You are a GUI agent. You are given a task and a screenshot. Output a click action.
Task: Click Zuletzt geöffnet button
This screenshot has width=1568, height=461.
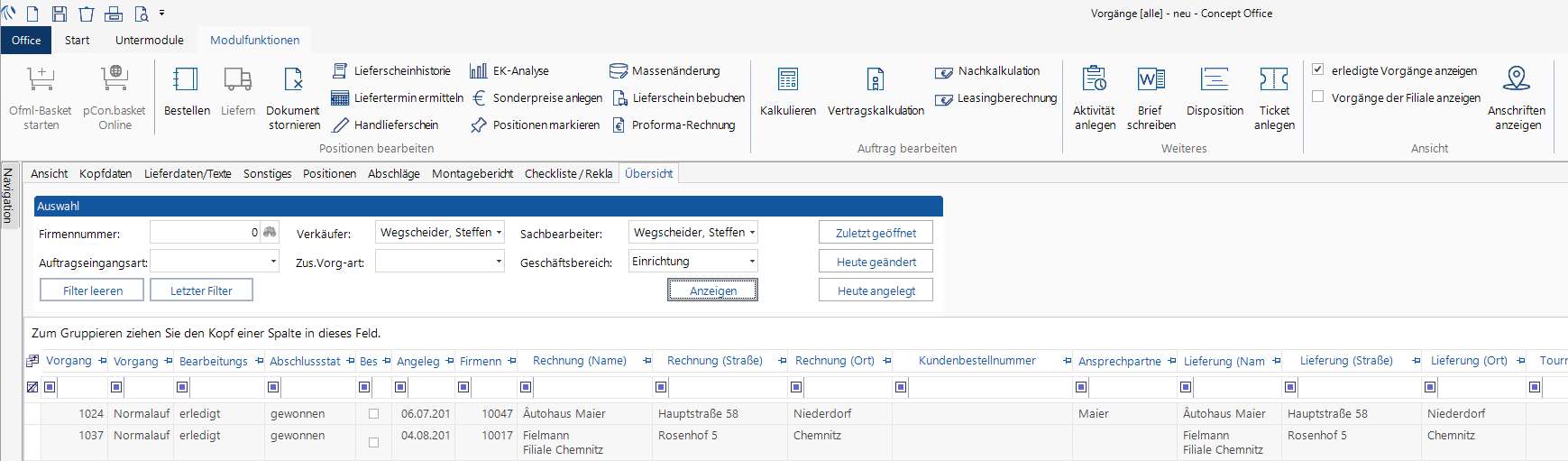[x=876, y=233]
